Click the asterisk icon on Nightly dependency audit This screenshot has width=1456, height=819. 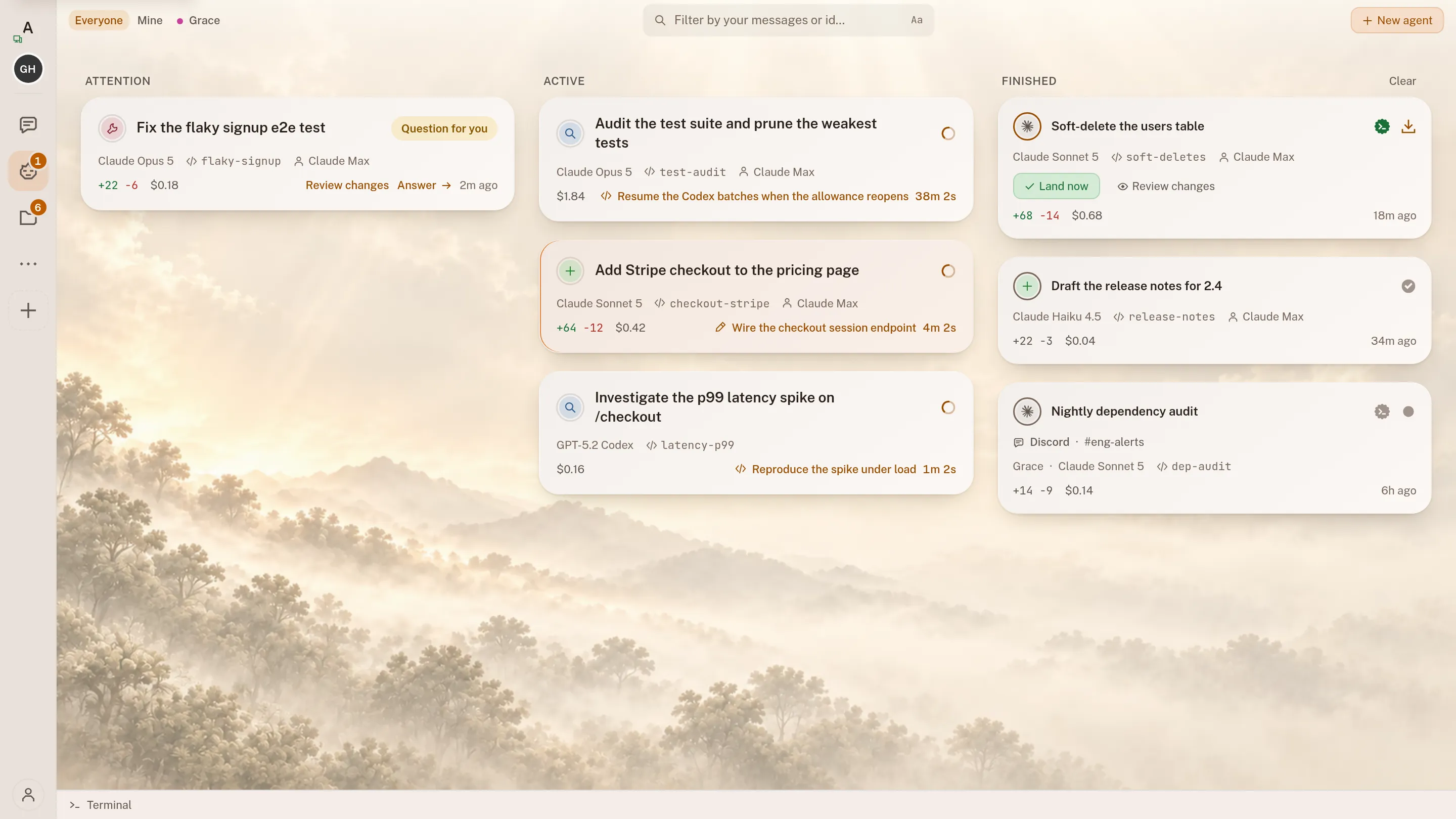pos(1027,412)
